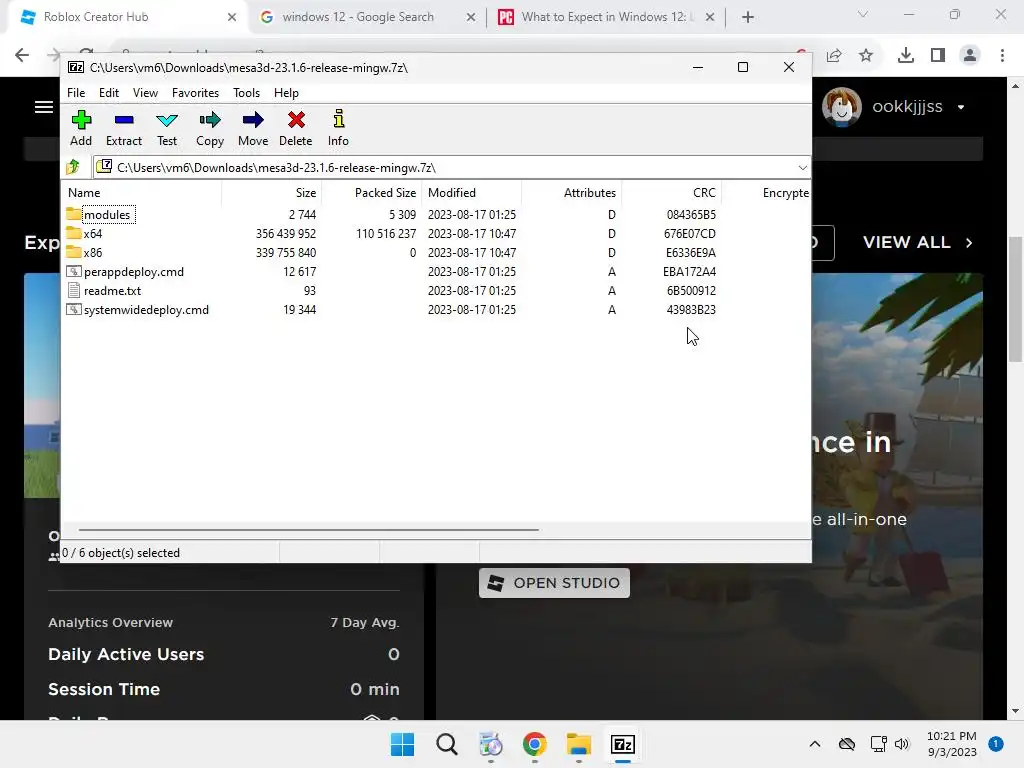The image size is (1024, 768).
Task: Open the Windows Start menu
Action: click(402, 744)
